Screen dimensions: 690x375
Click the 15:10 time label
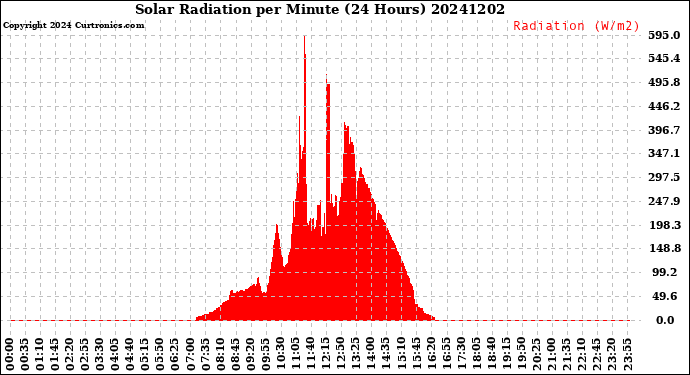[x=401, y=355]
